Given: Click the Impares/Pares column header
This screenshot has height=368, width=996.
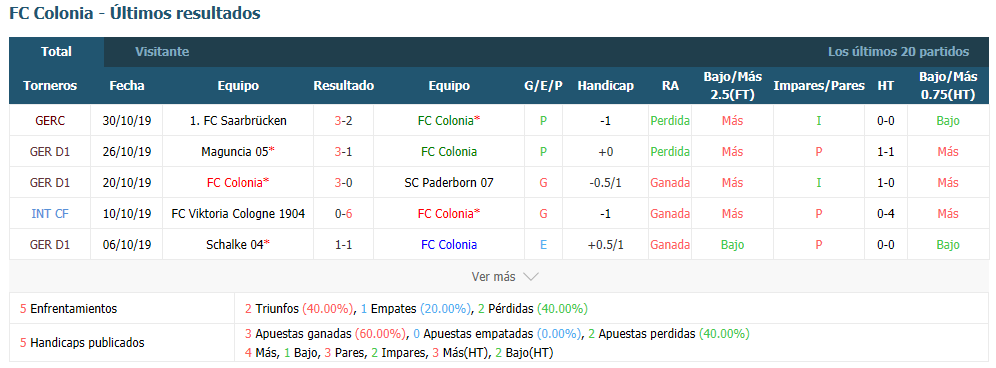Looking at the screenshot, I should [819, 86].
